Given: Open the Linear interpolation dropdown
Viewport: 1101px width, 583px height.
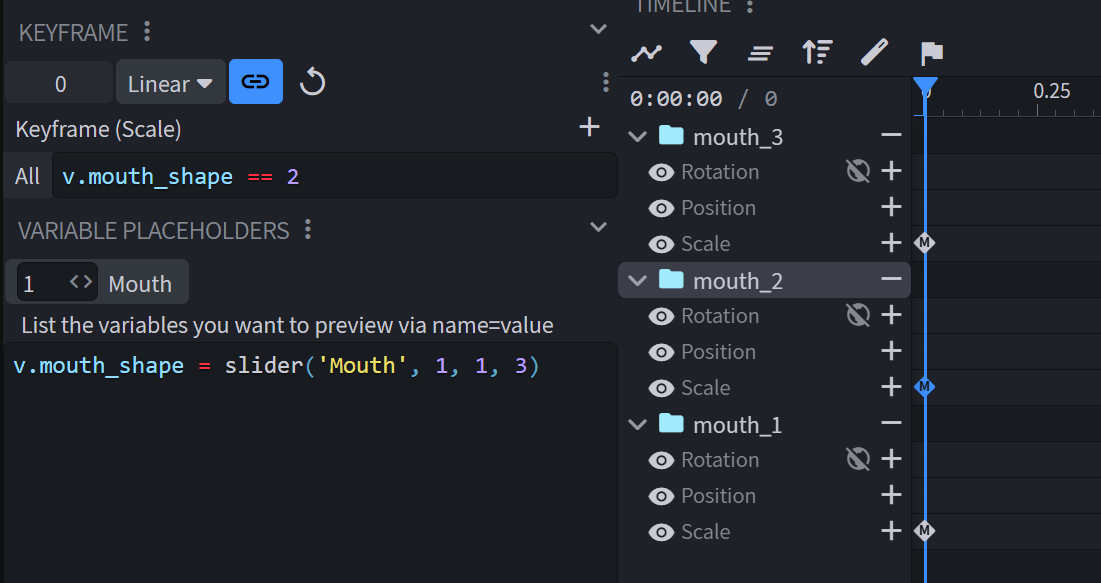Looking at the screenshot, I should pos(170,84).
